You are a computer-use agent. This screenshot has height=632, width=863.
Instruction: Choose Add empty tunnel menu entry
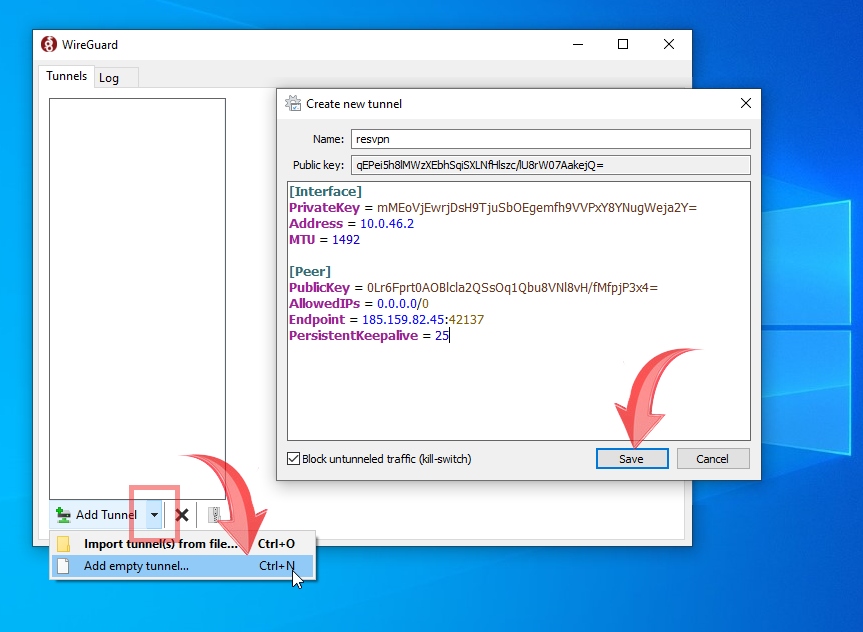(183, 566)
